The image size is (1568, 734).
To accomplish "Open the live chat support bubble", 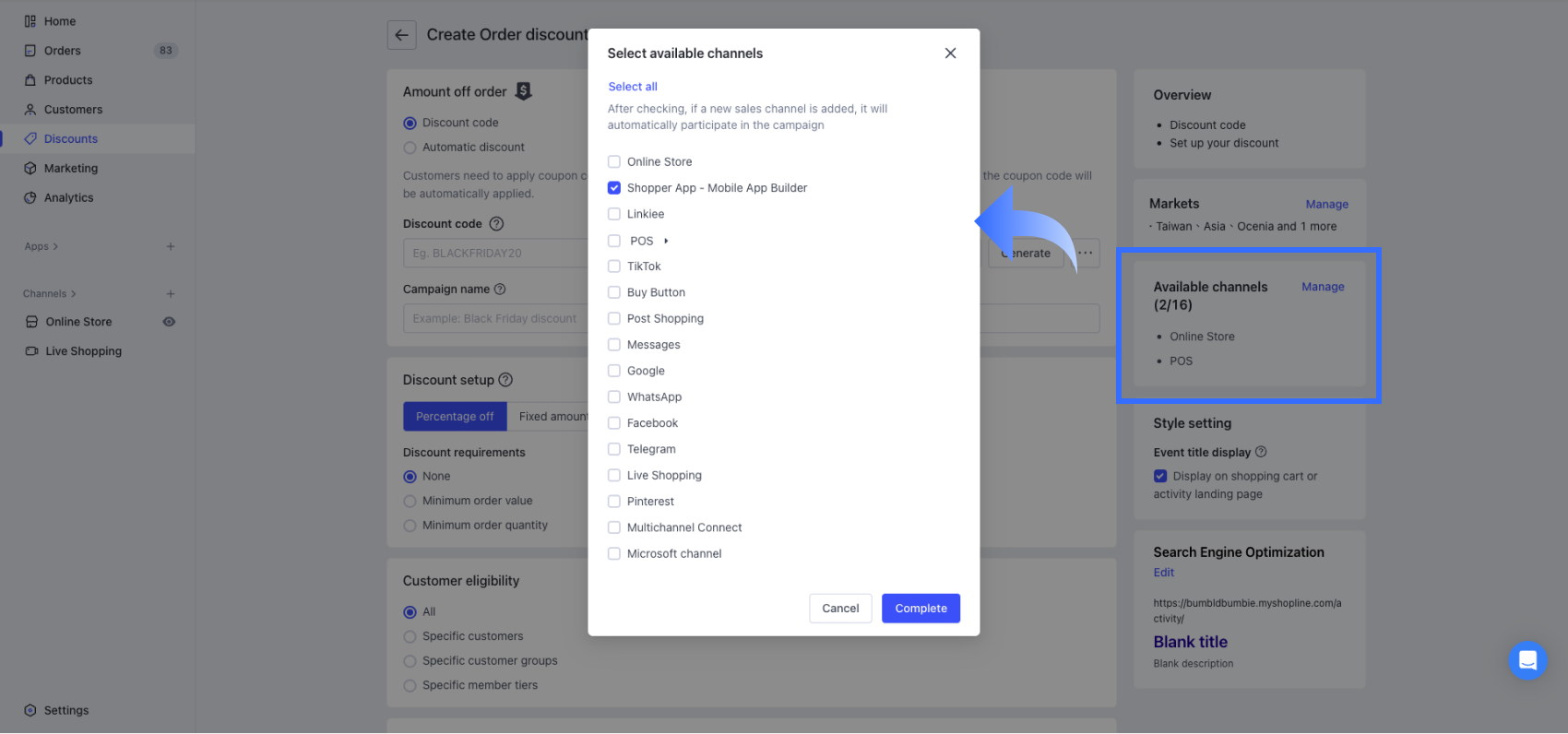I will pyautogui.click(x=1527, y=660).
